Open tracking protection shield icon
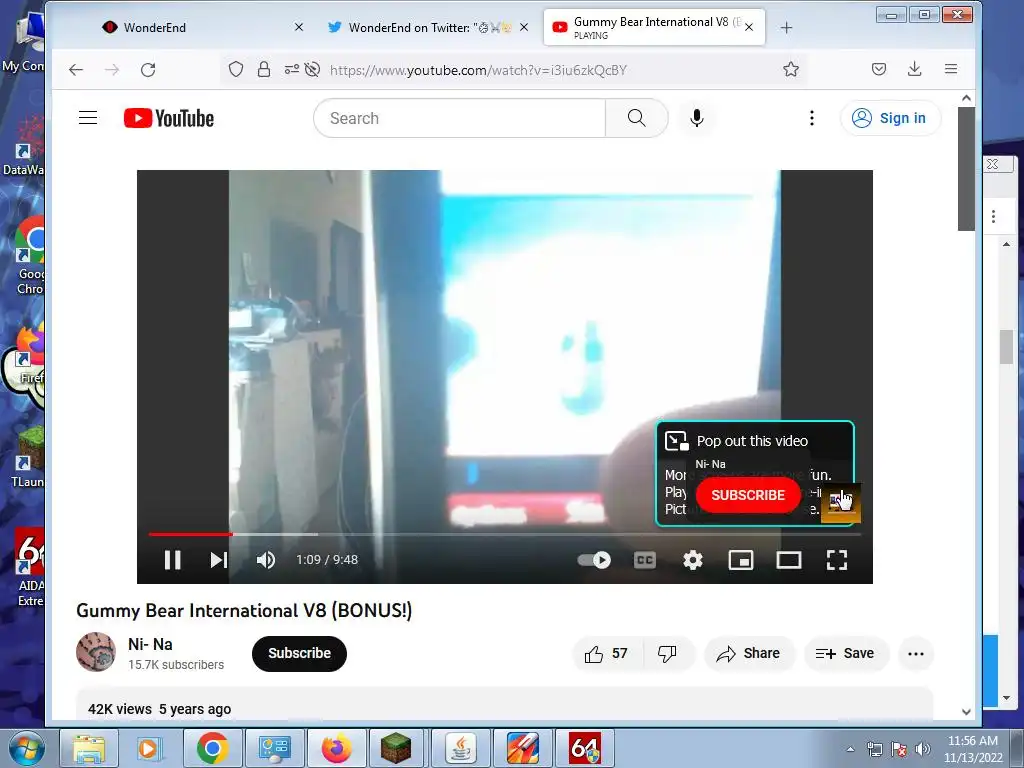 (x=236, y=69)
